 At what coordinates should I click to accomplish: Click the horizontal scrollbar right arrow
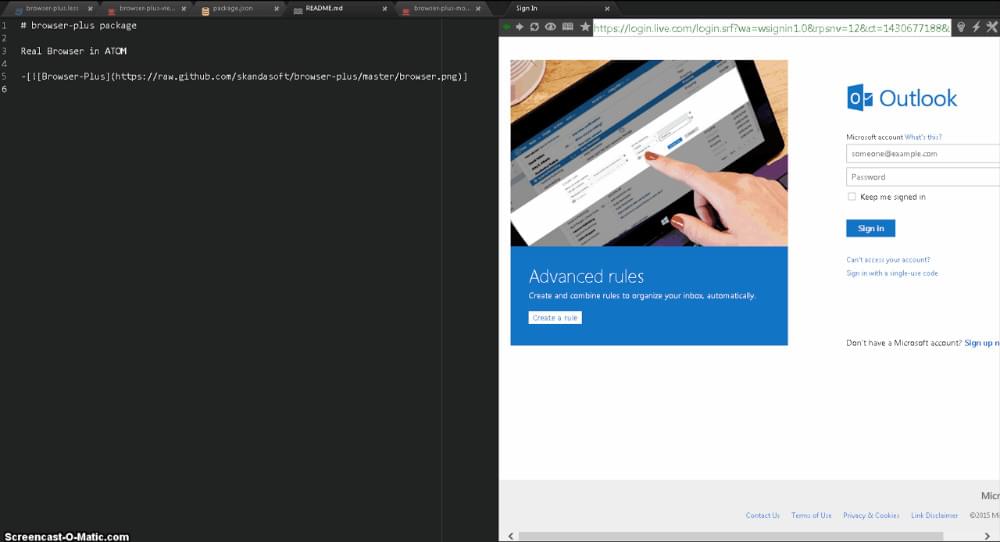click(x=988, y=536)
